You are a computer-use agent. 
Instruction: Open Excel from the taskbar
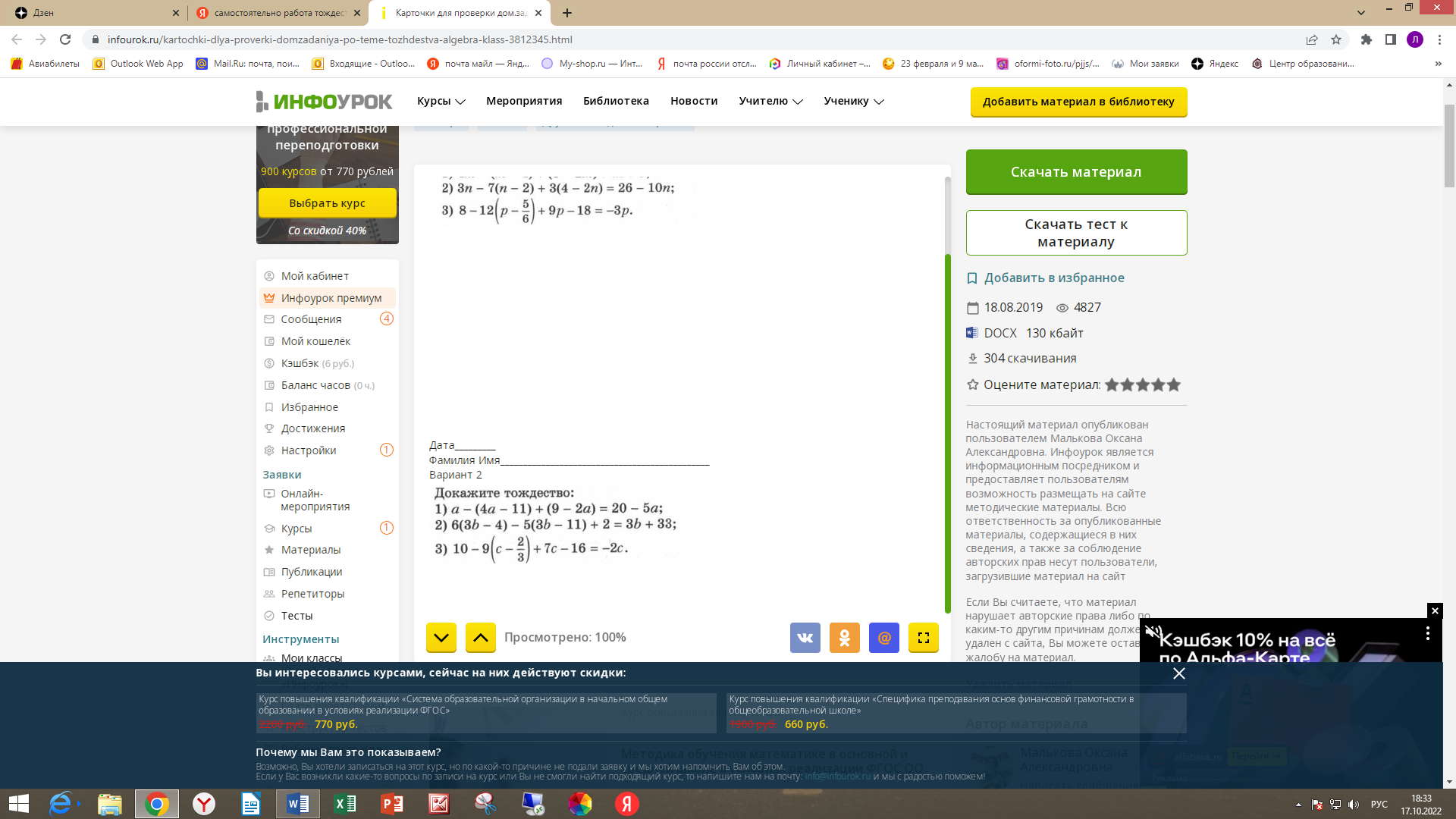(345, 804)
